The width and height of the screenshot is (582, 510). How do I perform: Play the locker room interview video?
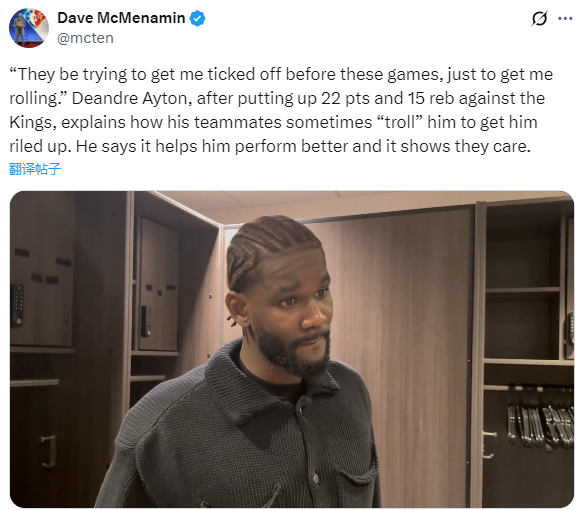(x=292, y=349)
